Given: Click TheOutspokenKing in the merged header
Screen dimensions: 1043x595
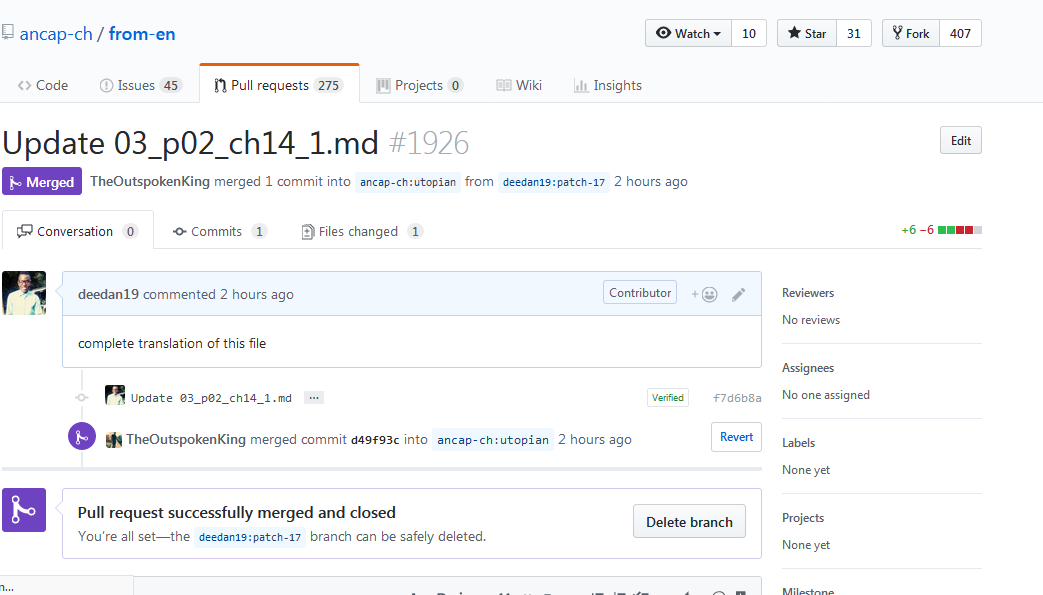Looking at the screenshot, I should click(x=150, y=181).
